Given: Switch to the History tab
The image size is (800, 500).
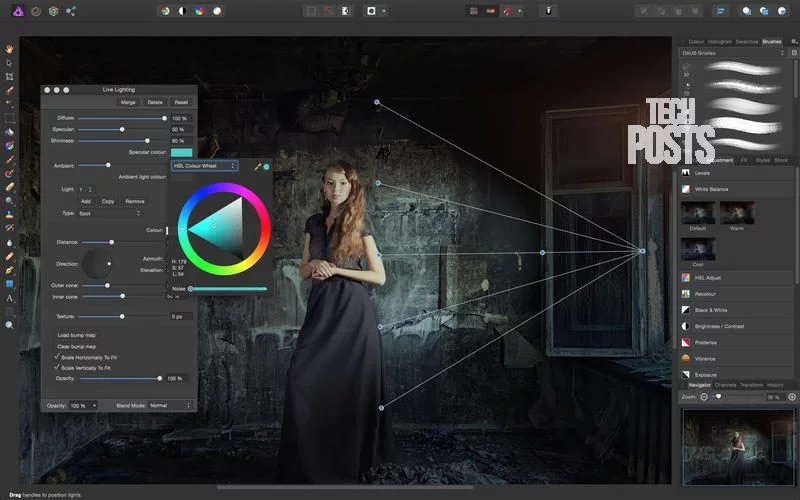Looking at the screenshot, I should coord(775,385).
